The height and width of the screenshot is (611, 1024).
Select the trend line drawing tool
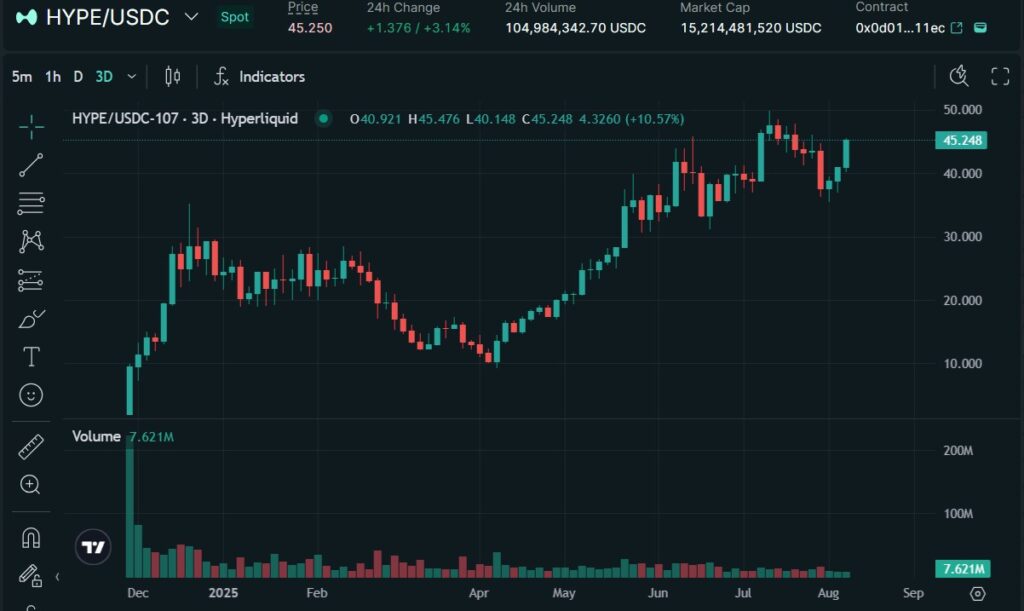pyautogui.click(x=31, y=165)
